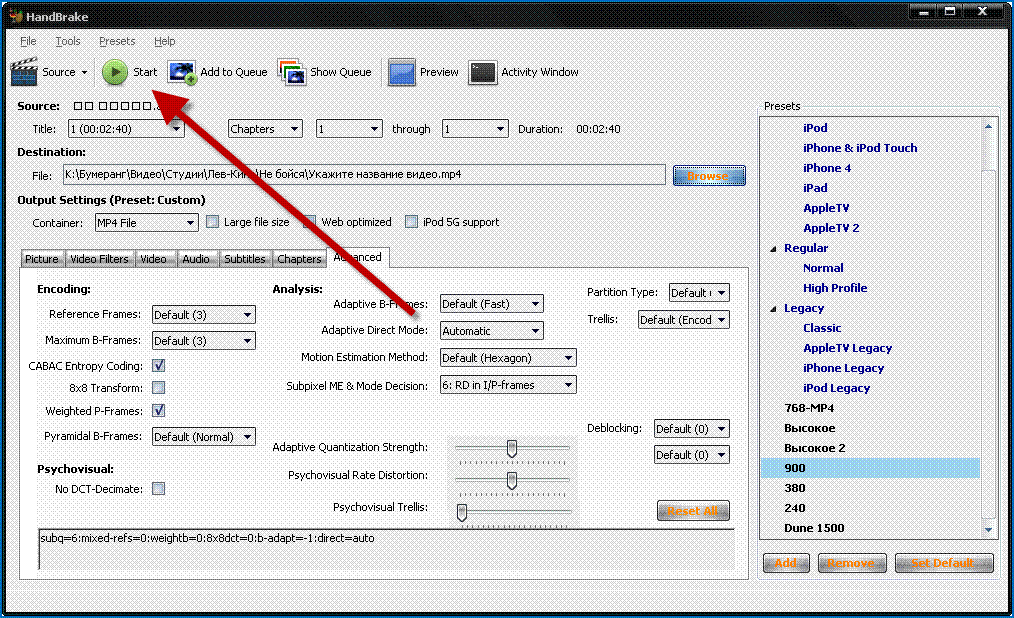Switch to the Video tab
This screenshot has height=618, width=1014.
coord(154,259)
